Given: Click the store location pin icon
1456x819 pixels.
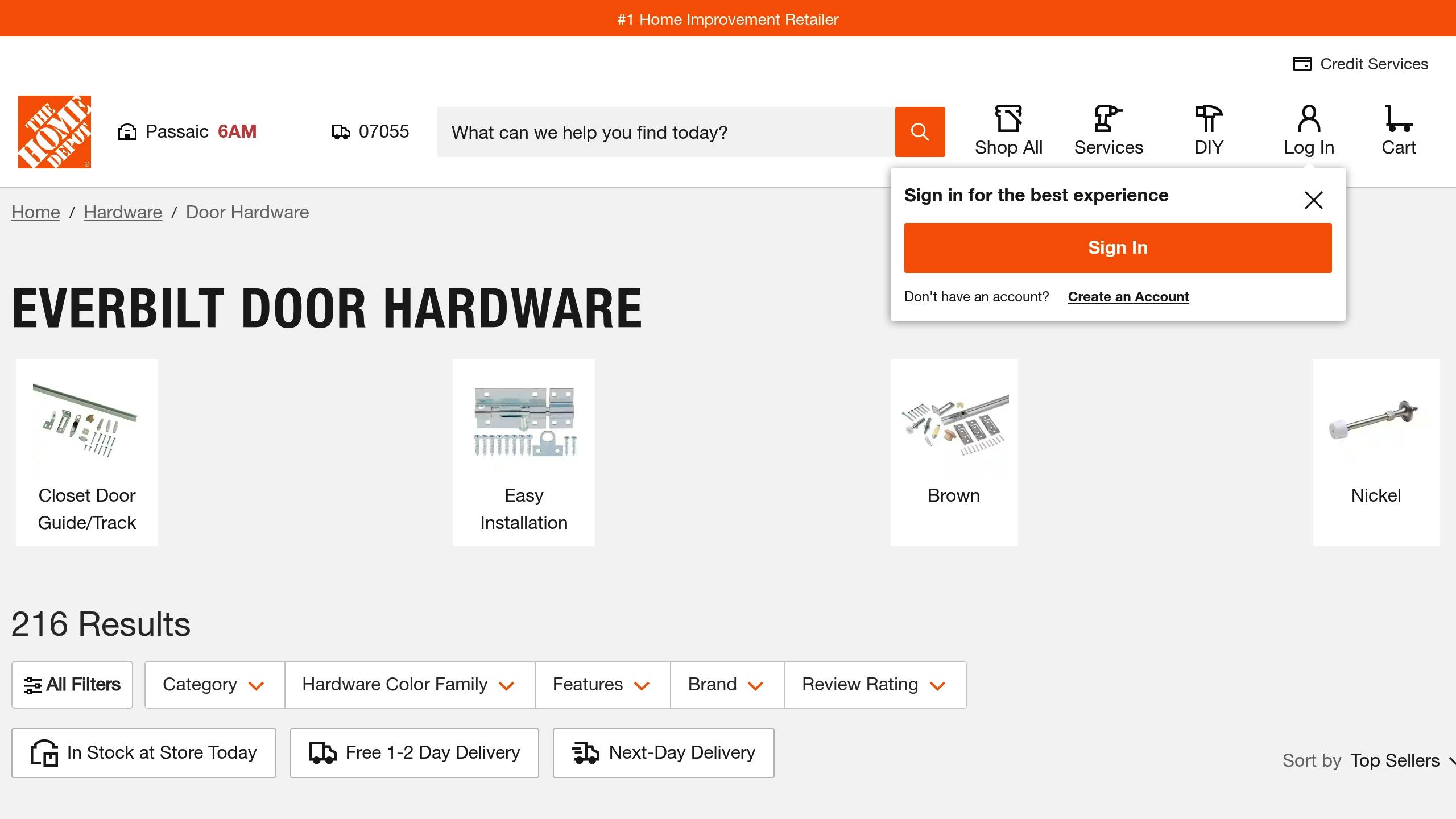Looking at the screenshot, I should coord(127,131).
